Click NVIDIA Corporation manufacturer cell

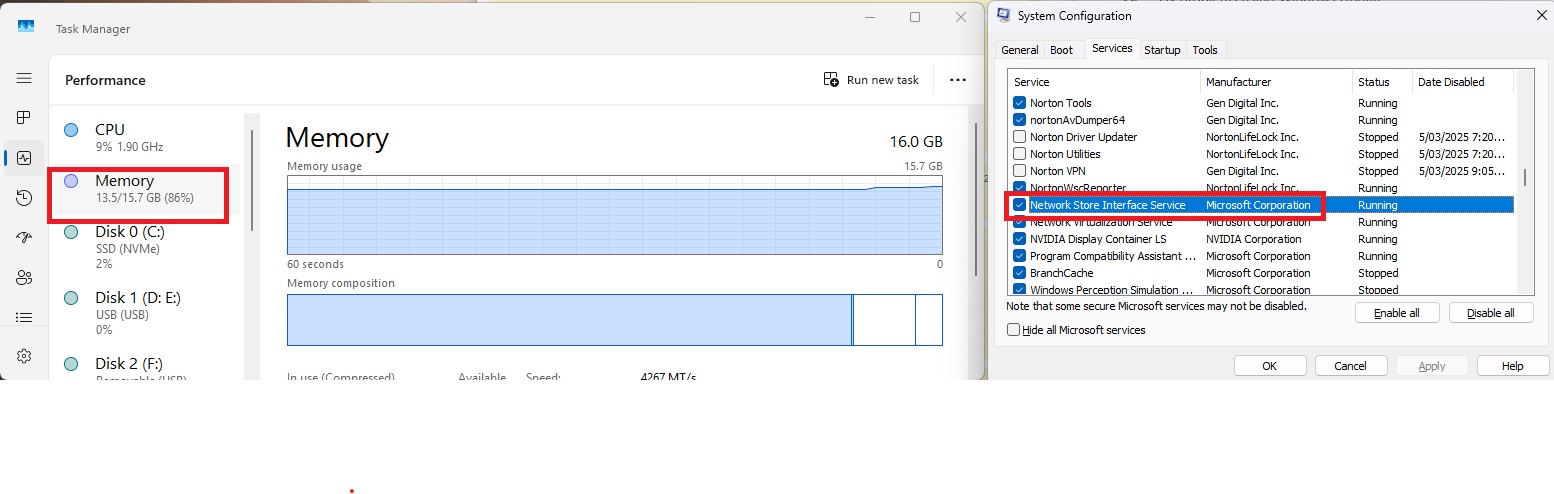point(1254,239)
